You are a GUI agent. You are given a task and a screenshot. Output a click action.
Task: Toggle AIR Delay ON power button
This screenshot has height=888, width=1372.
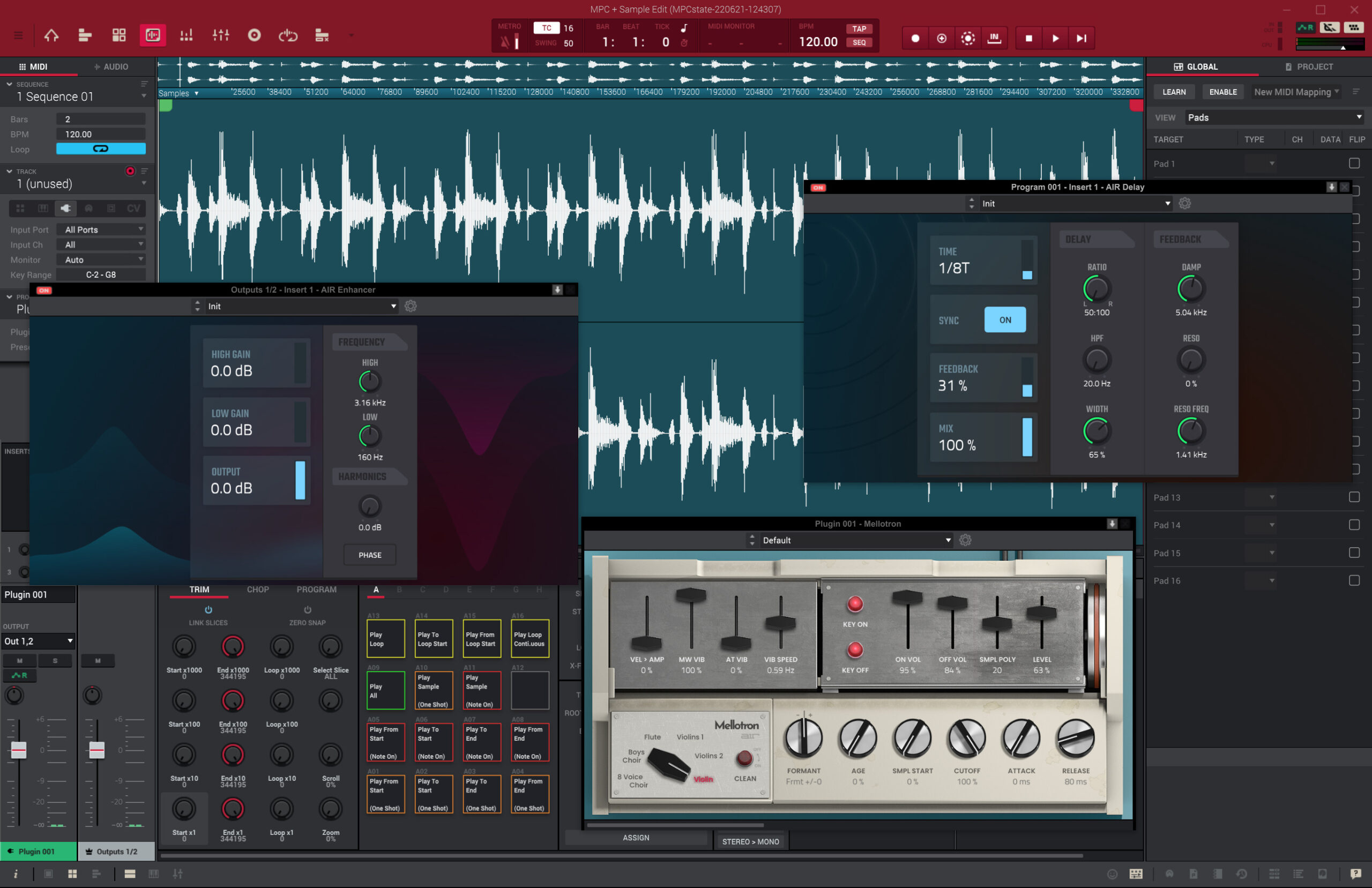point(818,188)
